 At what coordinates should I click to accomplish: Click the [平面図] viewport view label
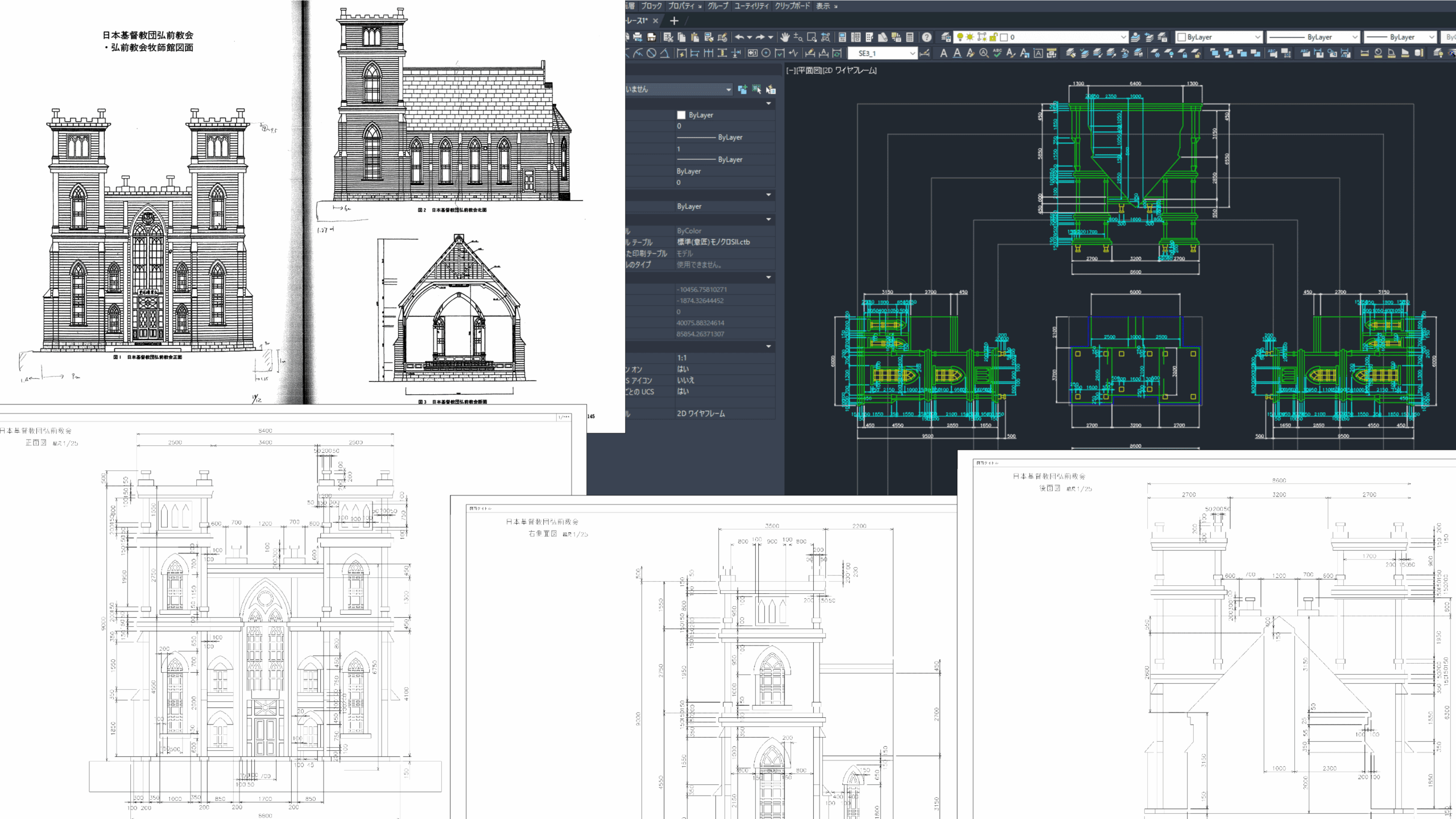point(809,71)
